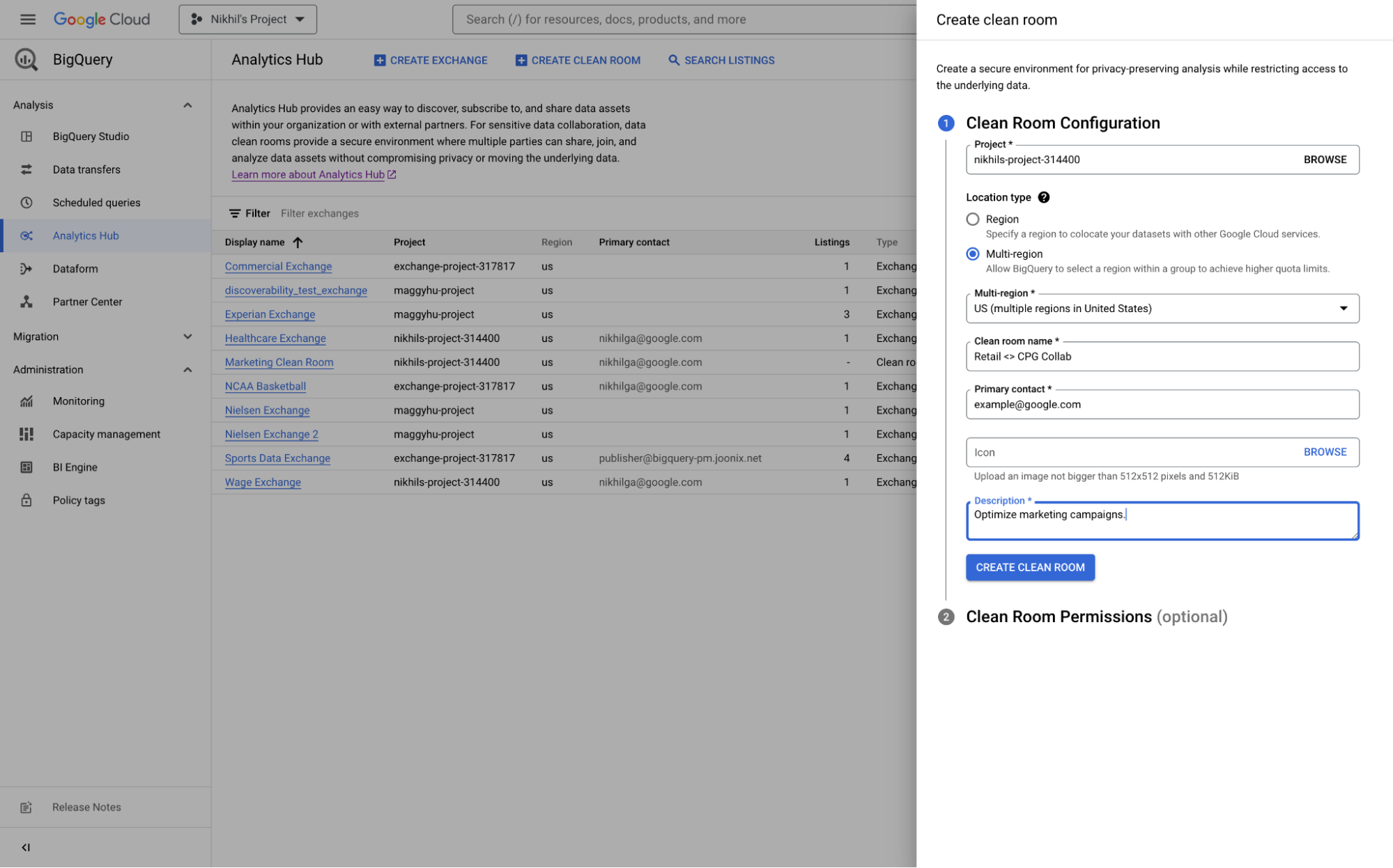This screenshot has height=868, width=1393.
Task: Click BROWSE next to the Icon field
Action: click(x=1325, y=452)
